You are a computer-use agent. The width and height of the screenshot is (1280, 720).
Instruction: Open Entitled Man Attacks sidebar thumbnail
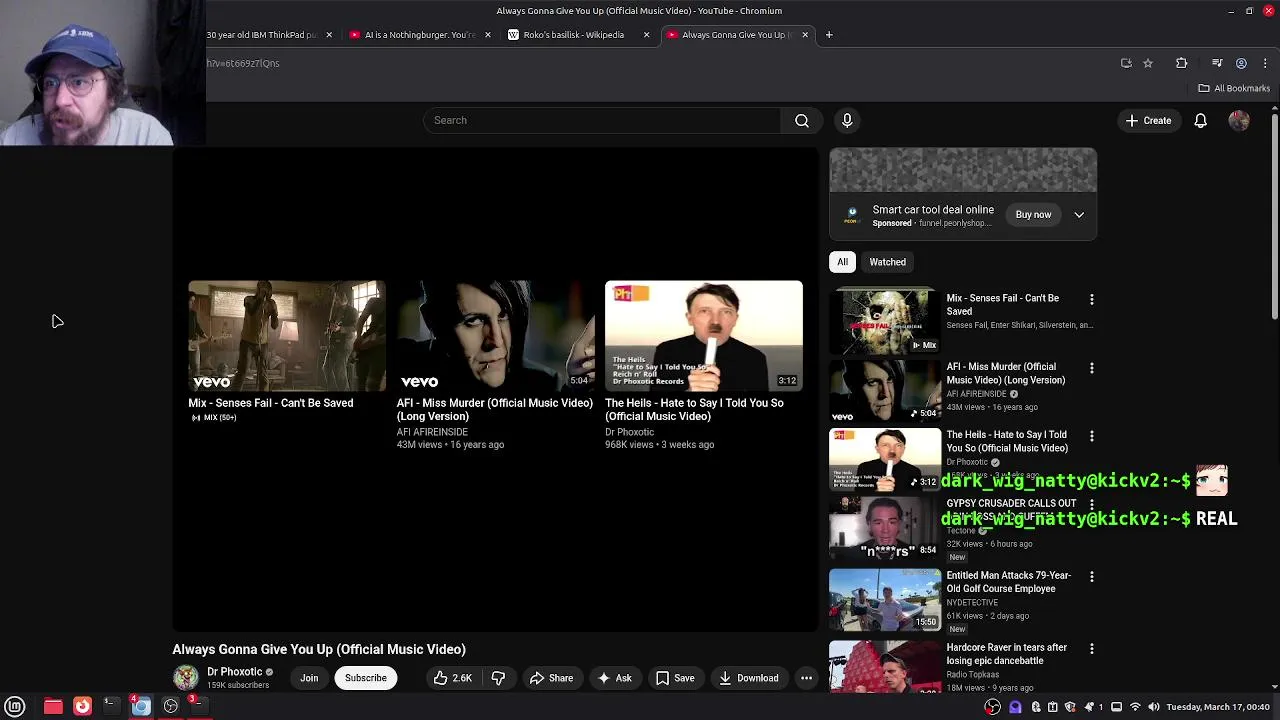tap(885, 600)
